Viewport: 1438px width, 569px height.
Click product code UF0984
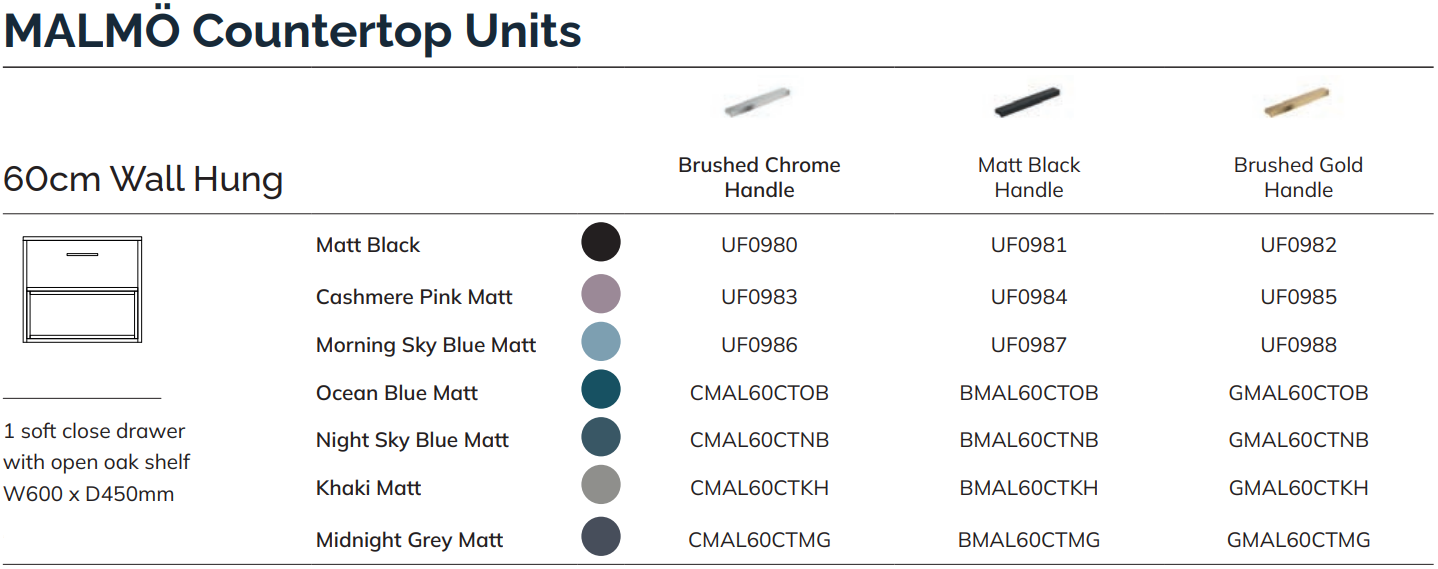[x=1029, y=297]
